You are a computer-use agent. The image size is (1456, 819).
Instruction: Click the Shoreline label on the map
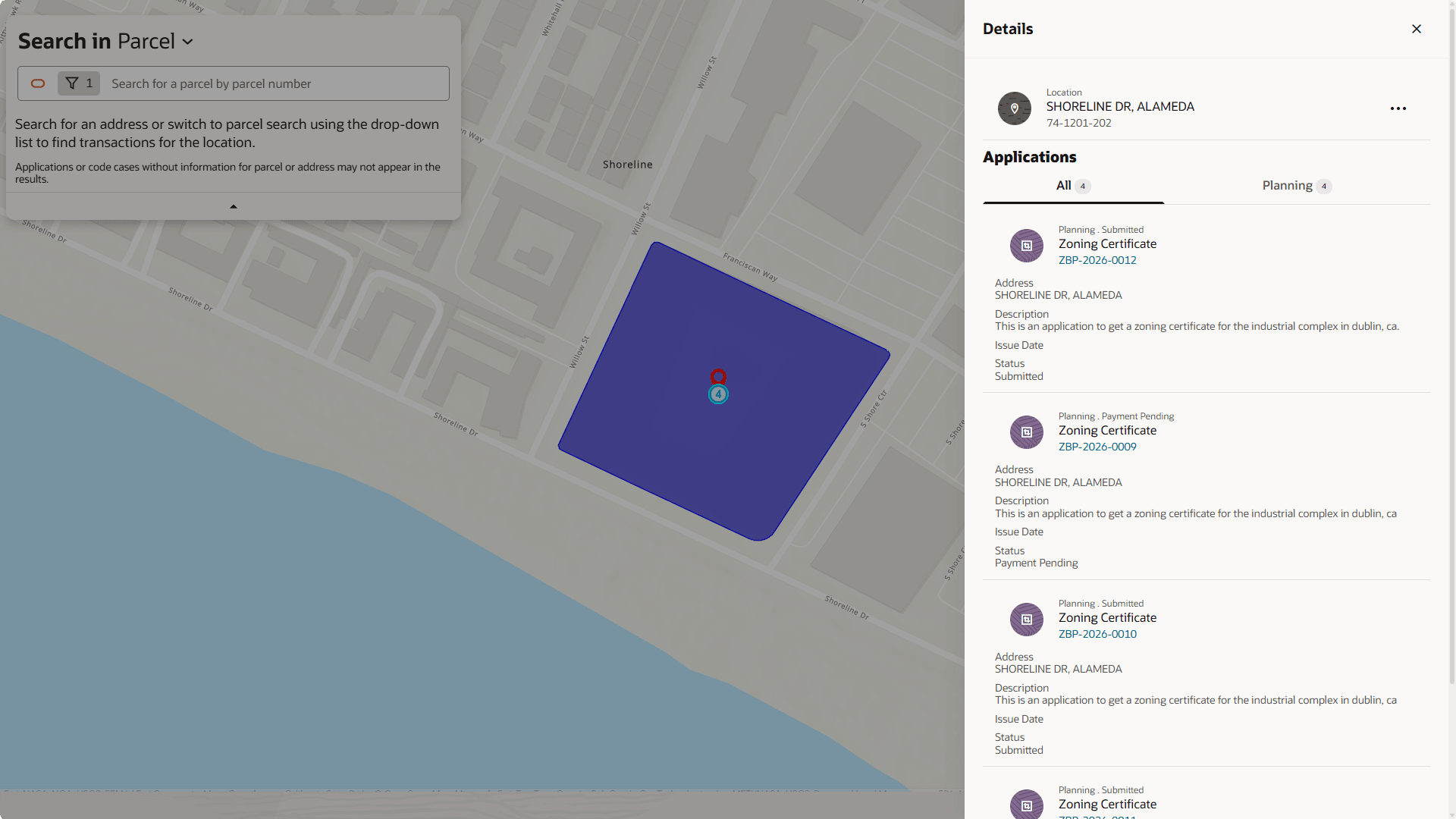(627, 165)
